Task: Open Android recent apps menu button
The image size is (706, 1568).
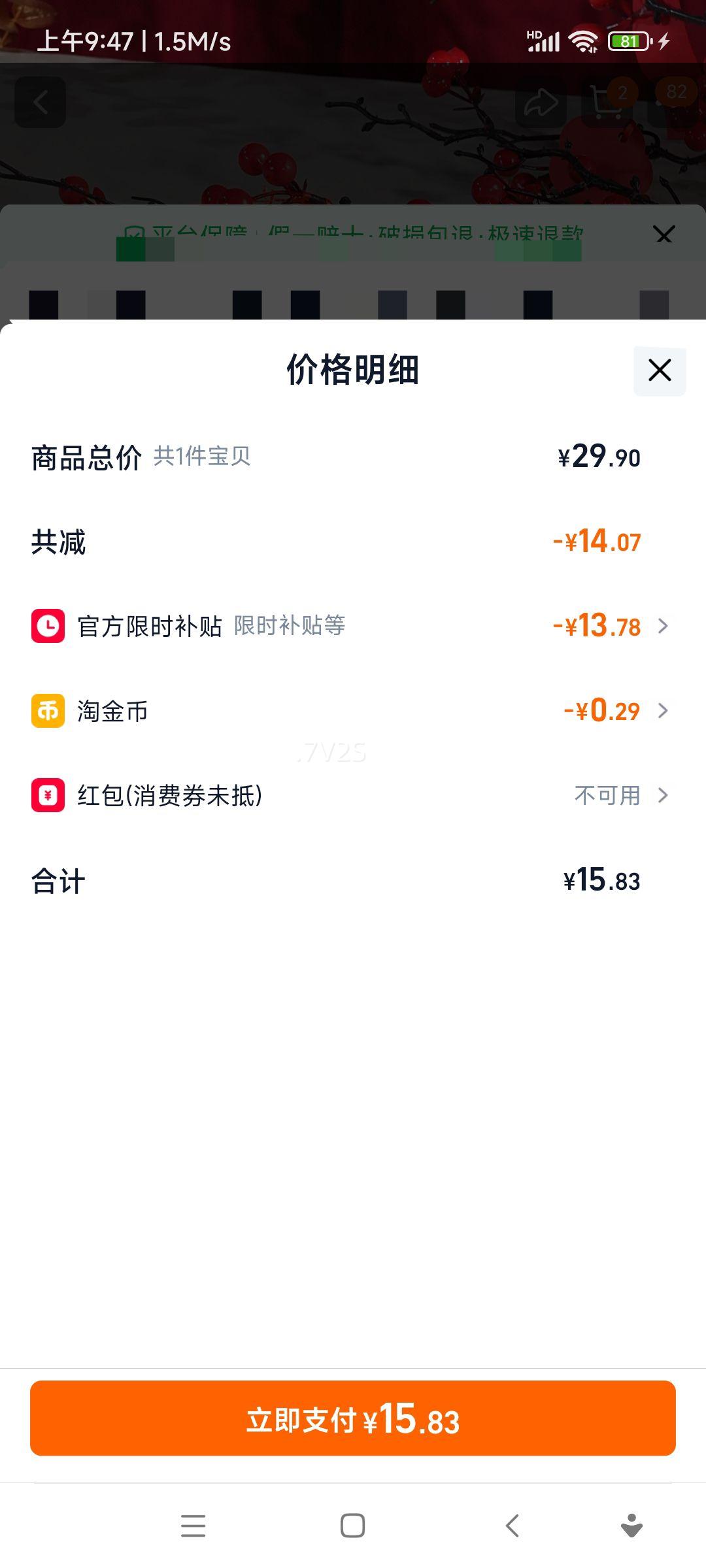Action: click(193, 1526)
